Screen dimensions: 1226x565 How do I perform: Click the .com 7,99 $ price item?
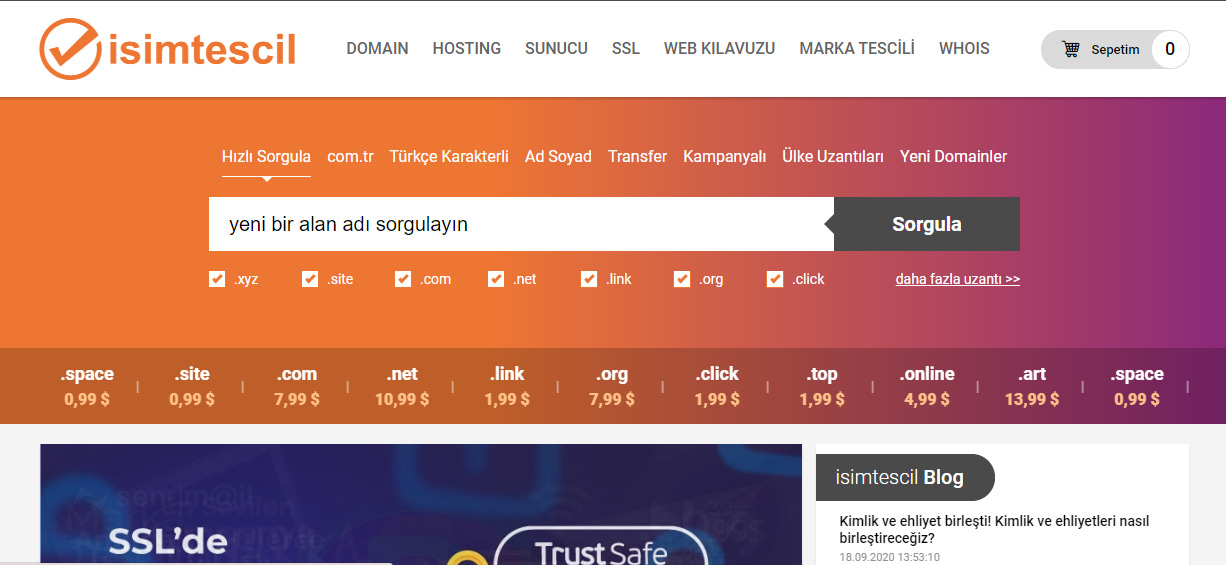[297, 386]
